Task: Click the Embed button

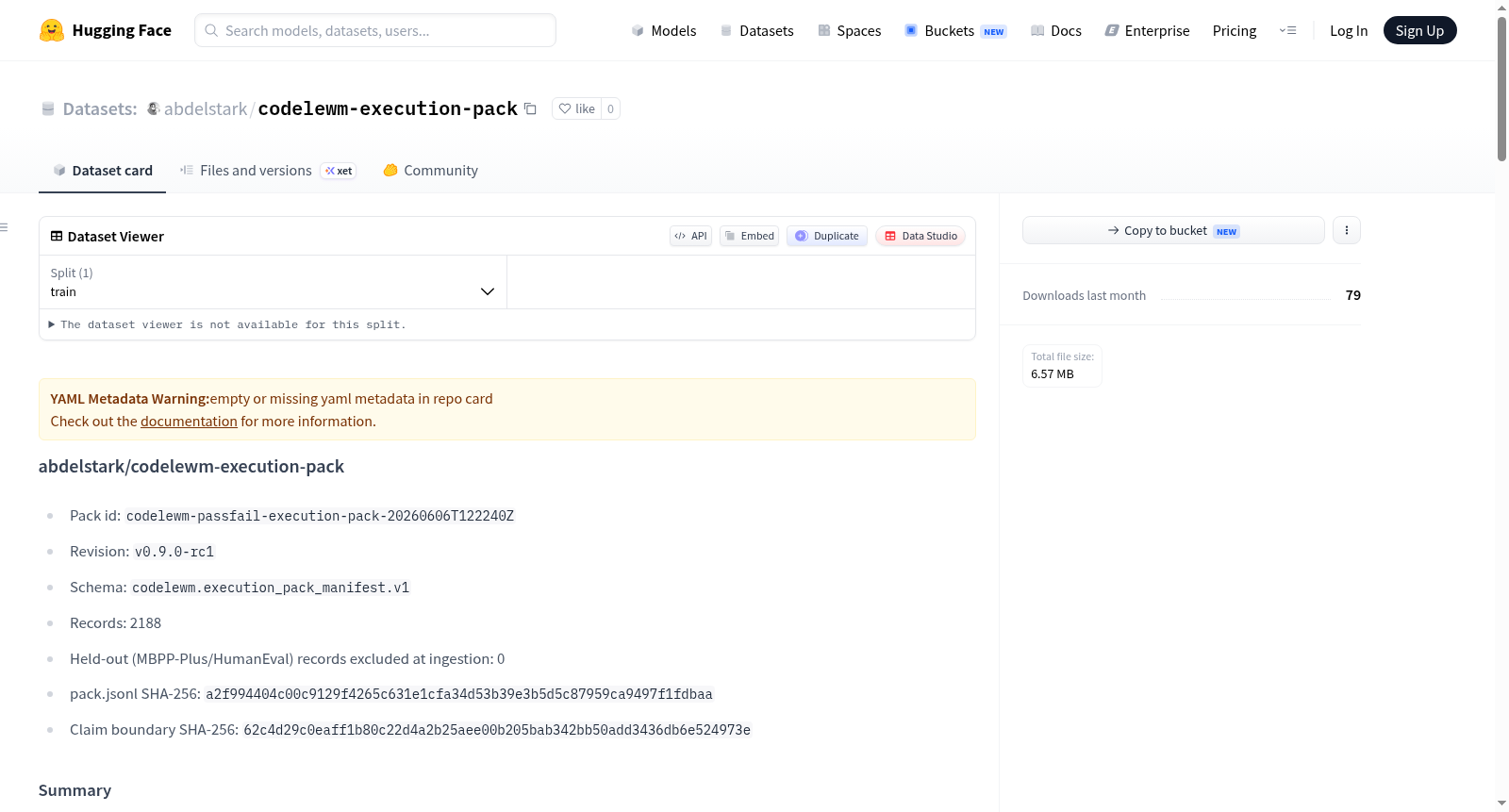Action: pyautogui.click(x=750, y=236)
